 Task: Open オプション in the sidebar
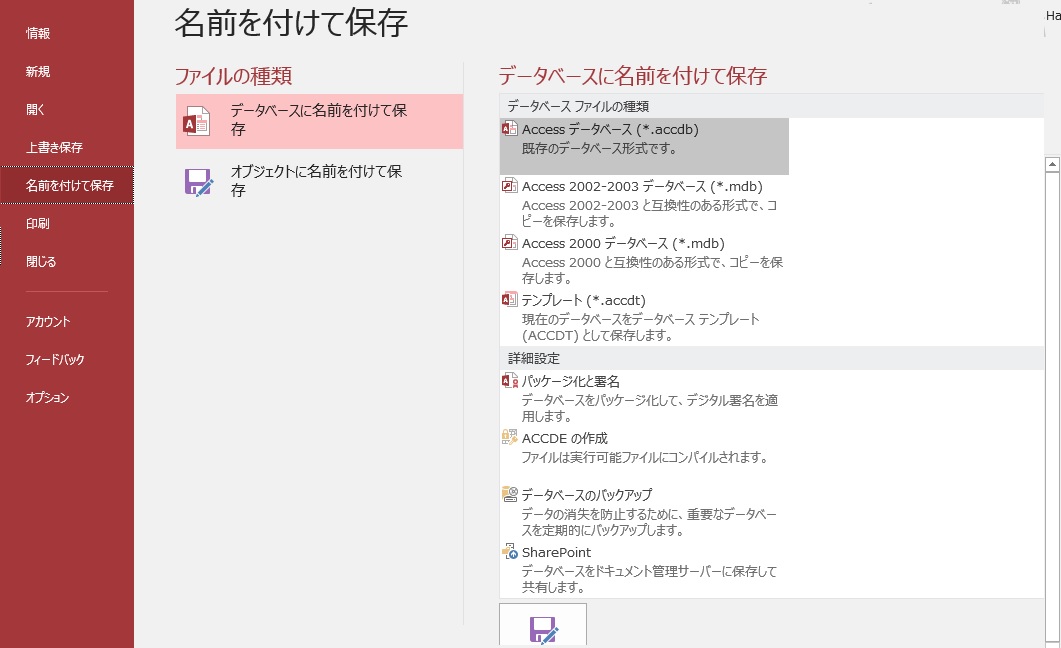(47, 397)
